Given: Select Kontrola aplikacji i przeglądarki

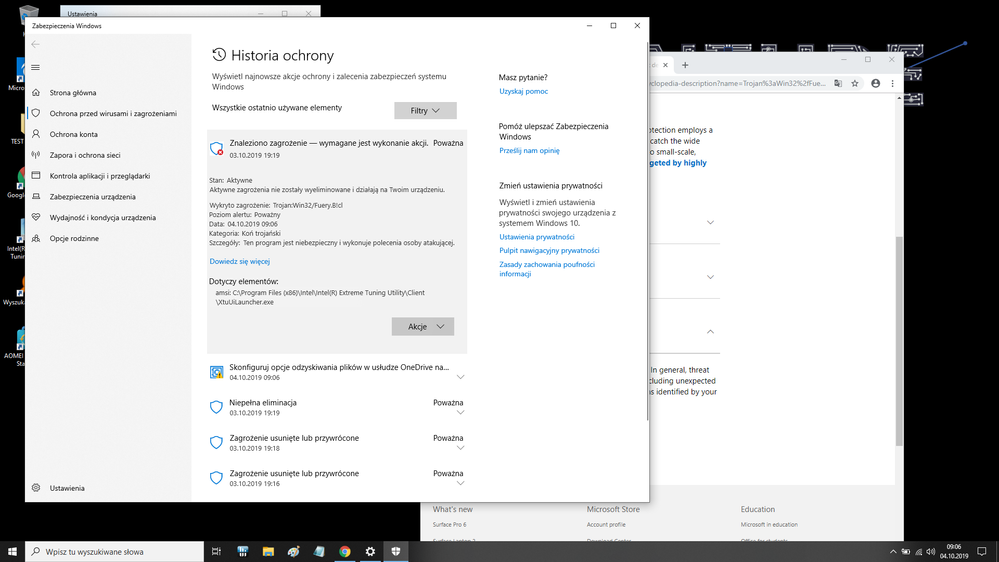Looking at the screenshot, I should (100, 176).
